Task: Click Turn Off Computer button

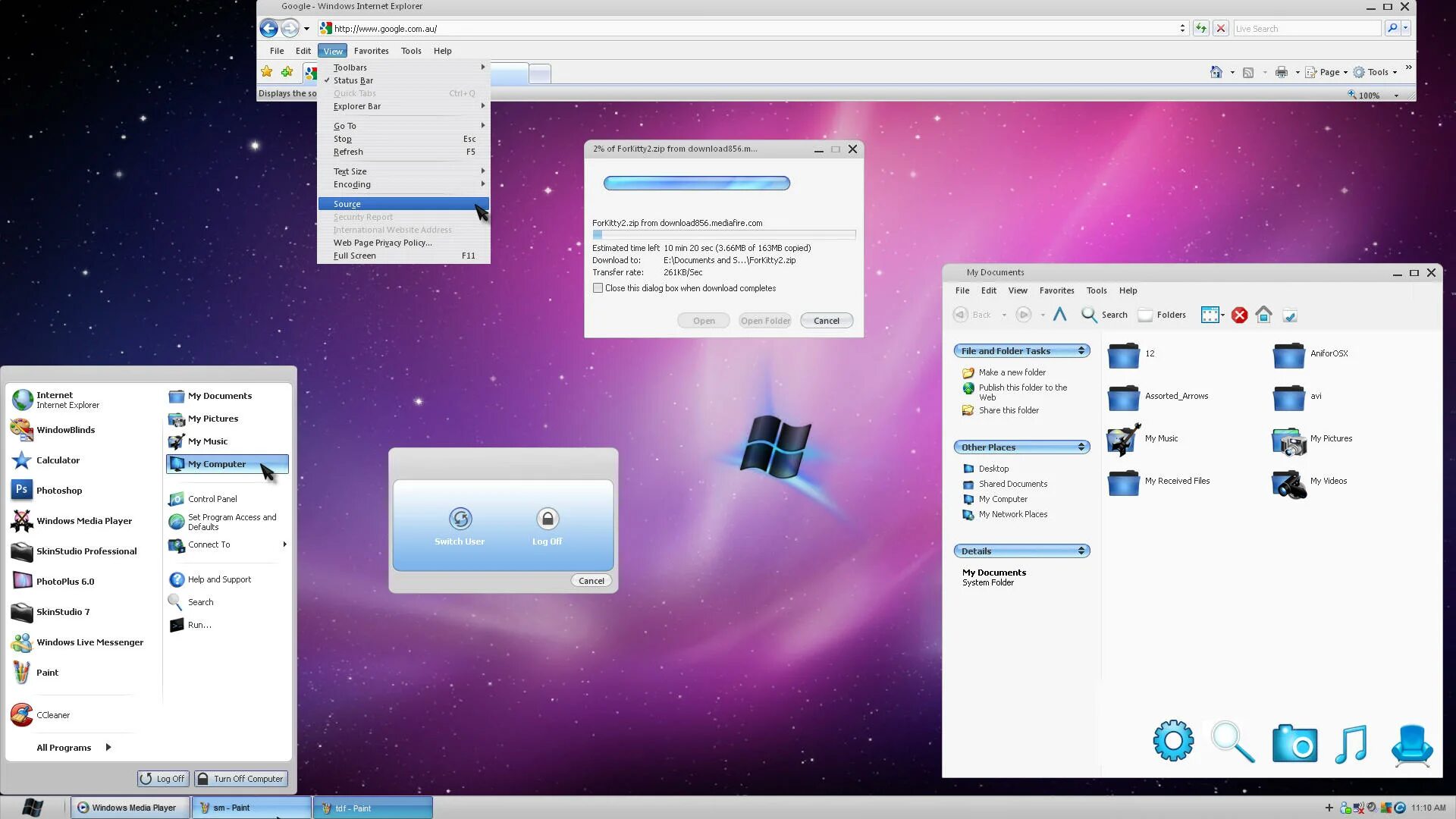Action: 241,779
